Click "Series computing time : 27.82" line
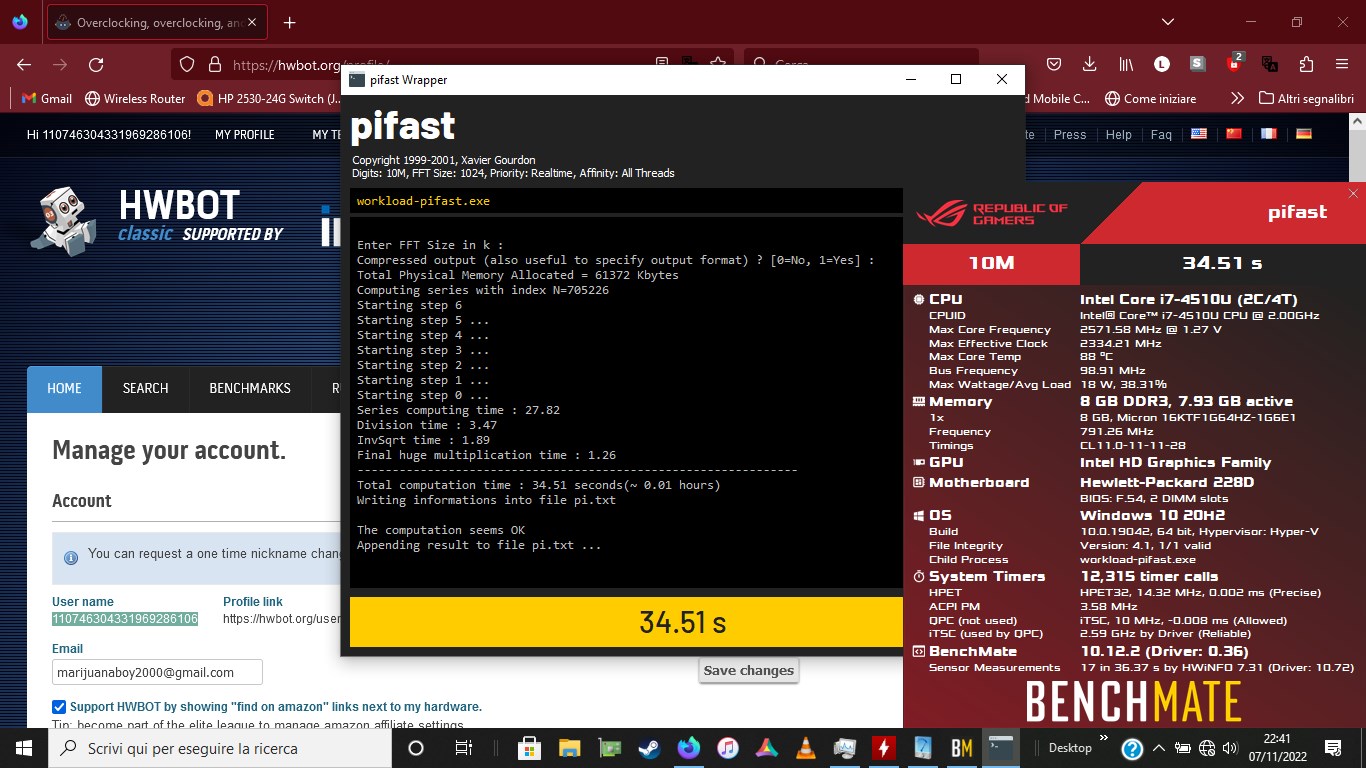1366x768 pixels. click(458, 410)
